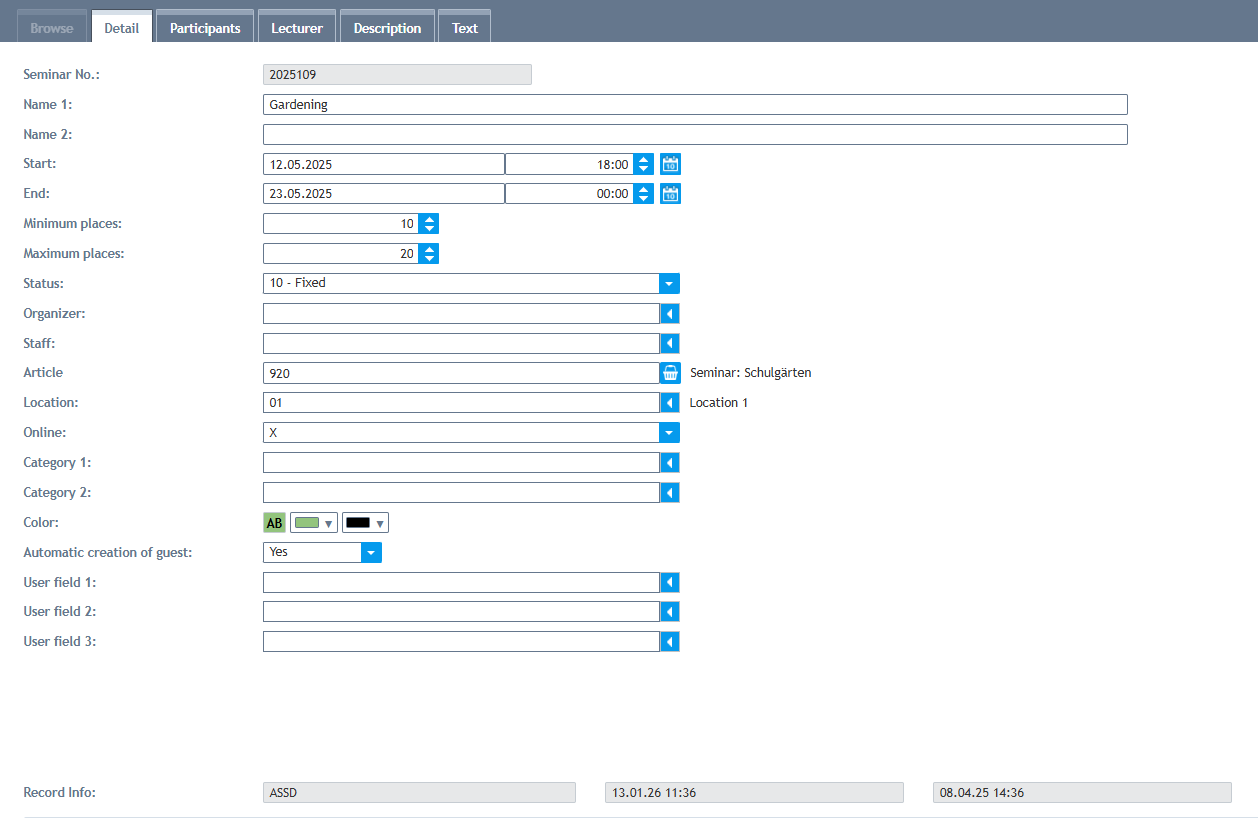The height and width of the screenshot is (818, 1258).
Task: Click the 'Location 1' description text
Action: (718, 403)
